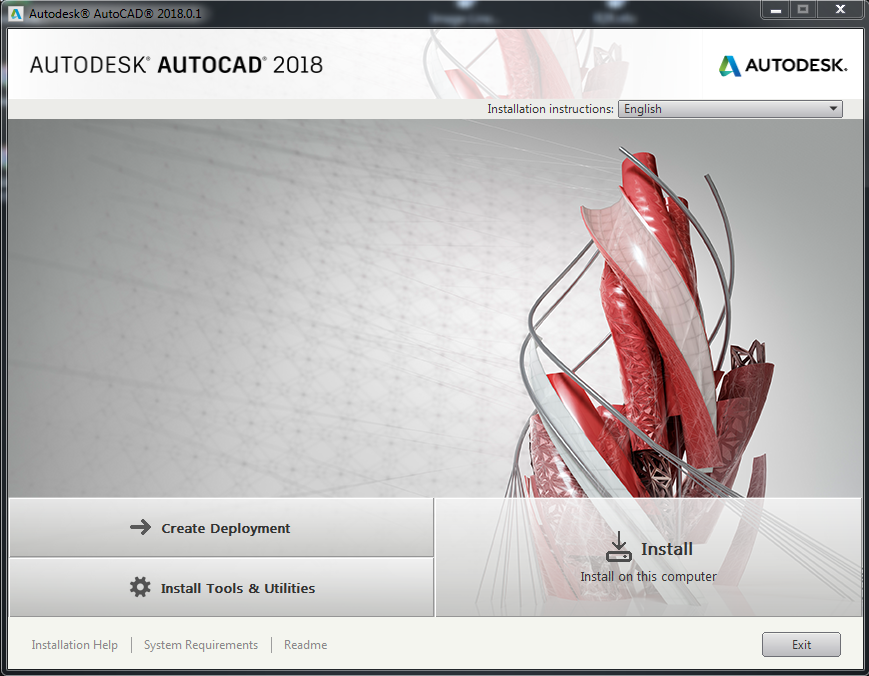Click the Exit button
This screenshot has height=676, width=869.
[x=801, y=644]
